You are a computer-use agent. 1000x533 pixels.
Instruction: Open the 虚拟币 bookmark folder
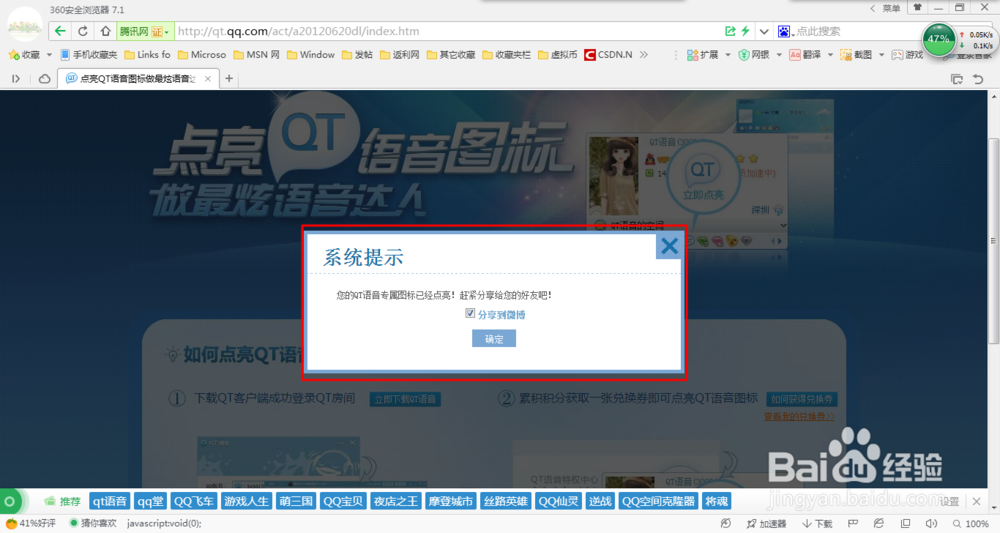(557, 55)
